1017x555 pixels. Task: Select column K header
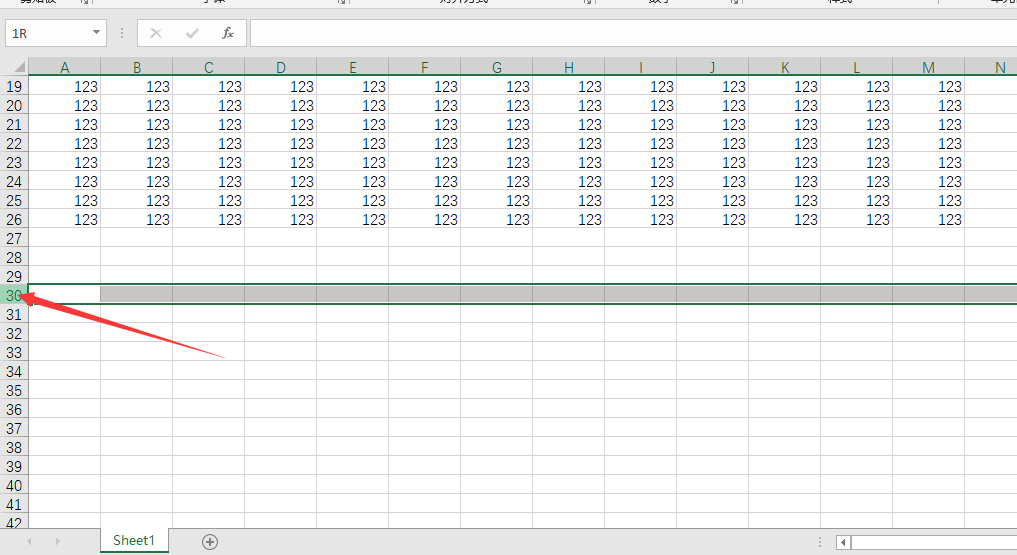[785, 67]
